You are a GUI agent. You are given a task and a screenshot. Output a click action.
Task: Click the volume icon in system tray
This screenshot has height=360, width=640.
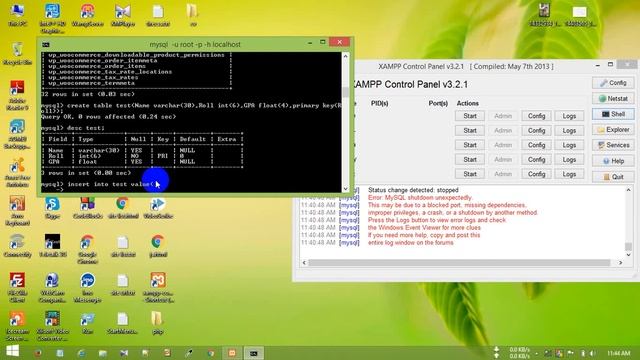[x=592, y=353]
